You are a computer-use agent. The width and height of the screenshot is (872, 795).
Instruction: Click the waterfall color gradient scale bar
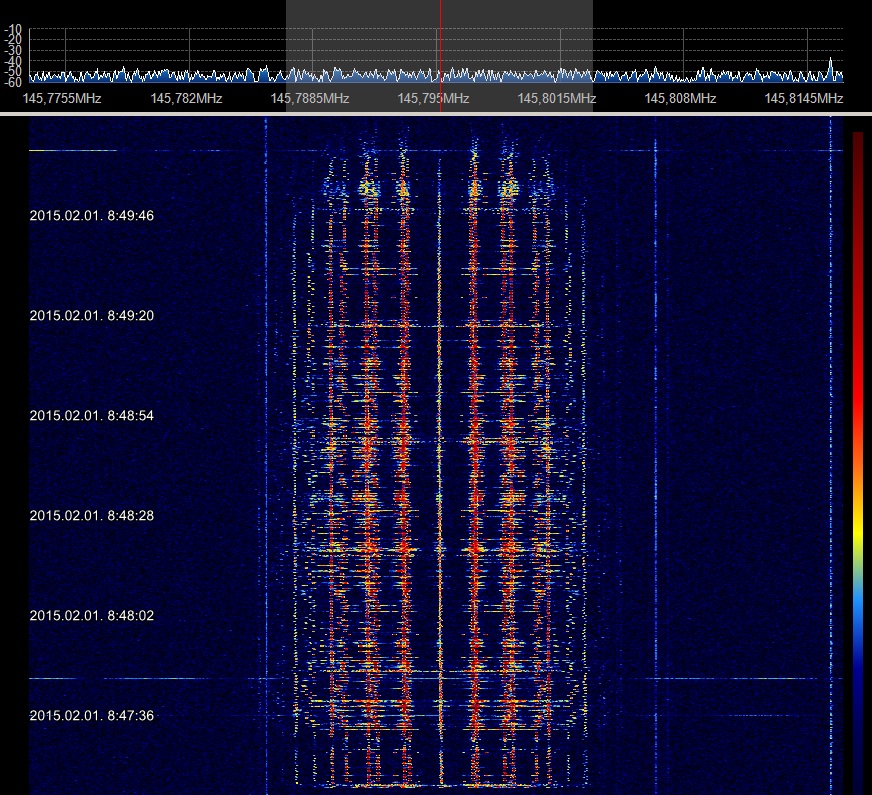(x=858, y=463)
